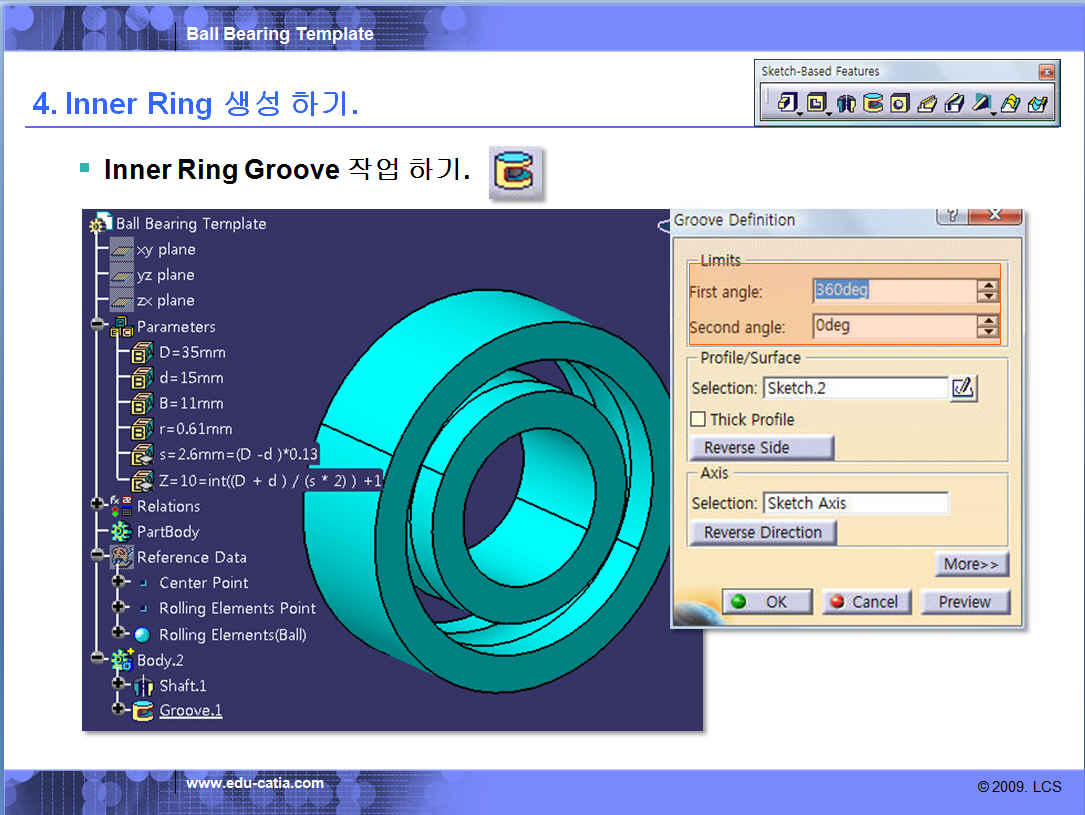Click Groove icon in Sketch-Based Features toolbar
The height and width of the screenshot is (815, 1085).
873,103
